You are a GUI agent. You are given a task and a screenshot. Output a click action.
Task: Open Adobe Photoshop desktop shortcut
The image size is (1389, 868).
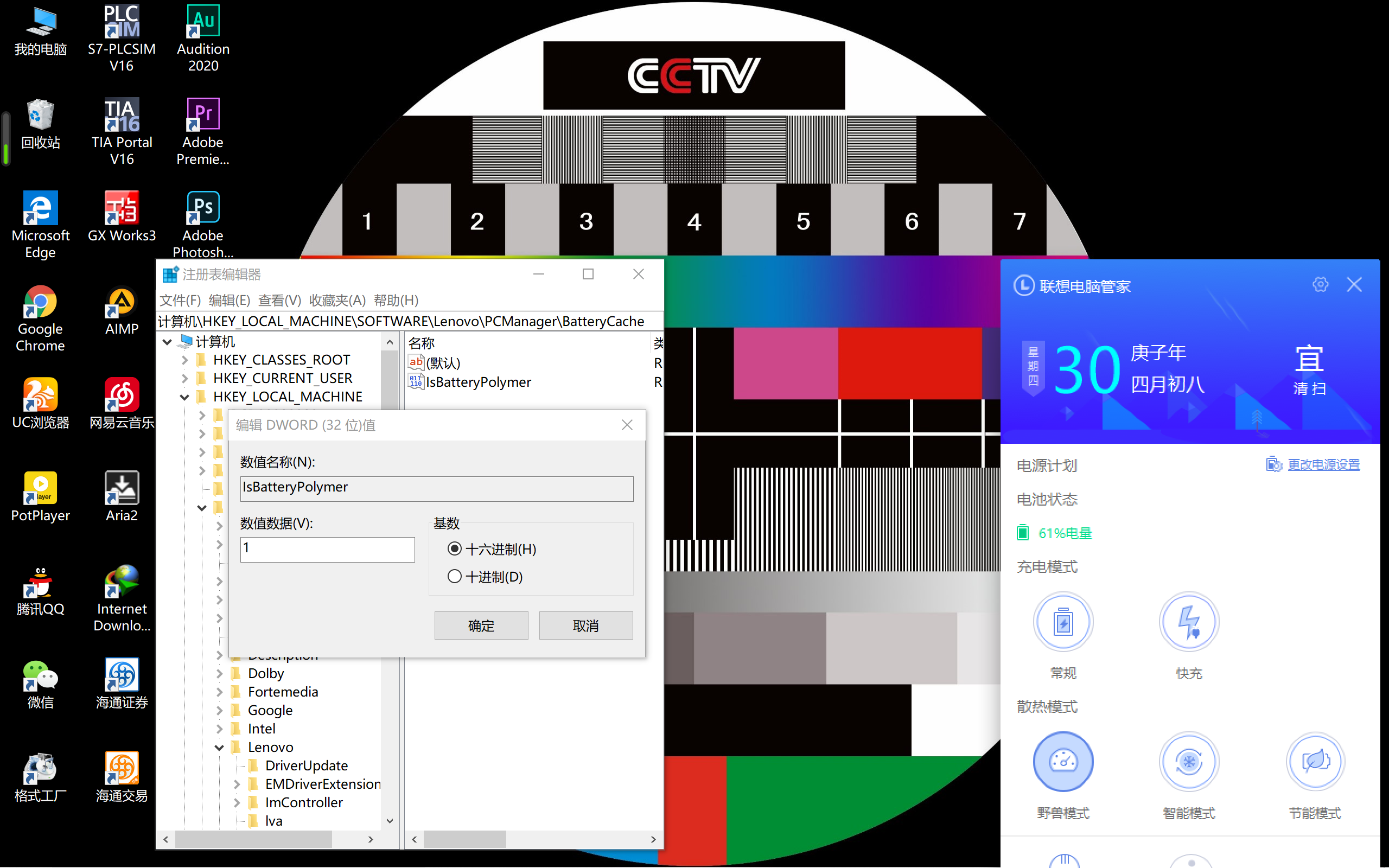point(203,225)
